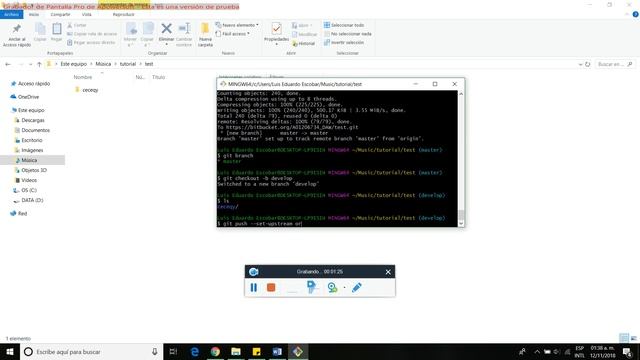This screenshot has height=360, width=640.
Task: Open the address bar history dropdown
Action: [x=580, y=64]
